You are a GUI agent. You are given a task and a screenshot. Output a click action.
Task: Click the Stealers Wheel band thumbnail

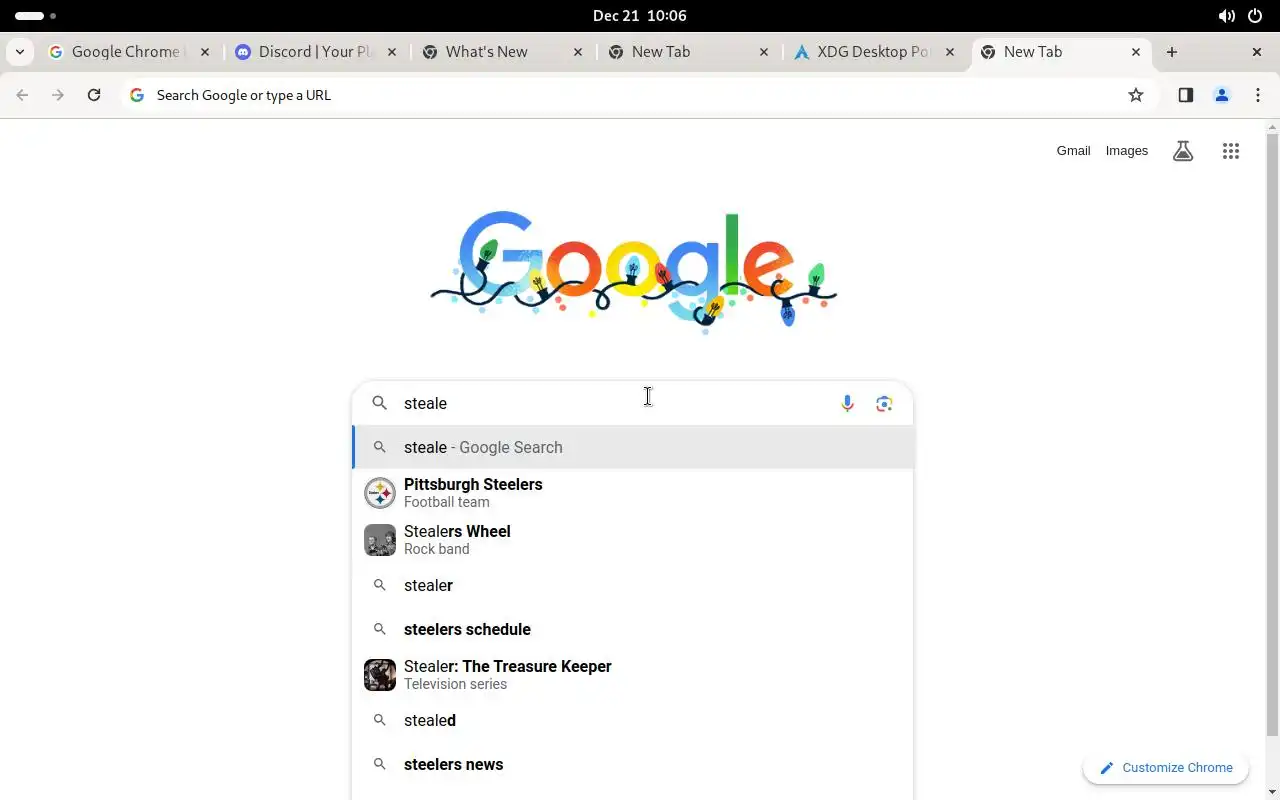380,540
